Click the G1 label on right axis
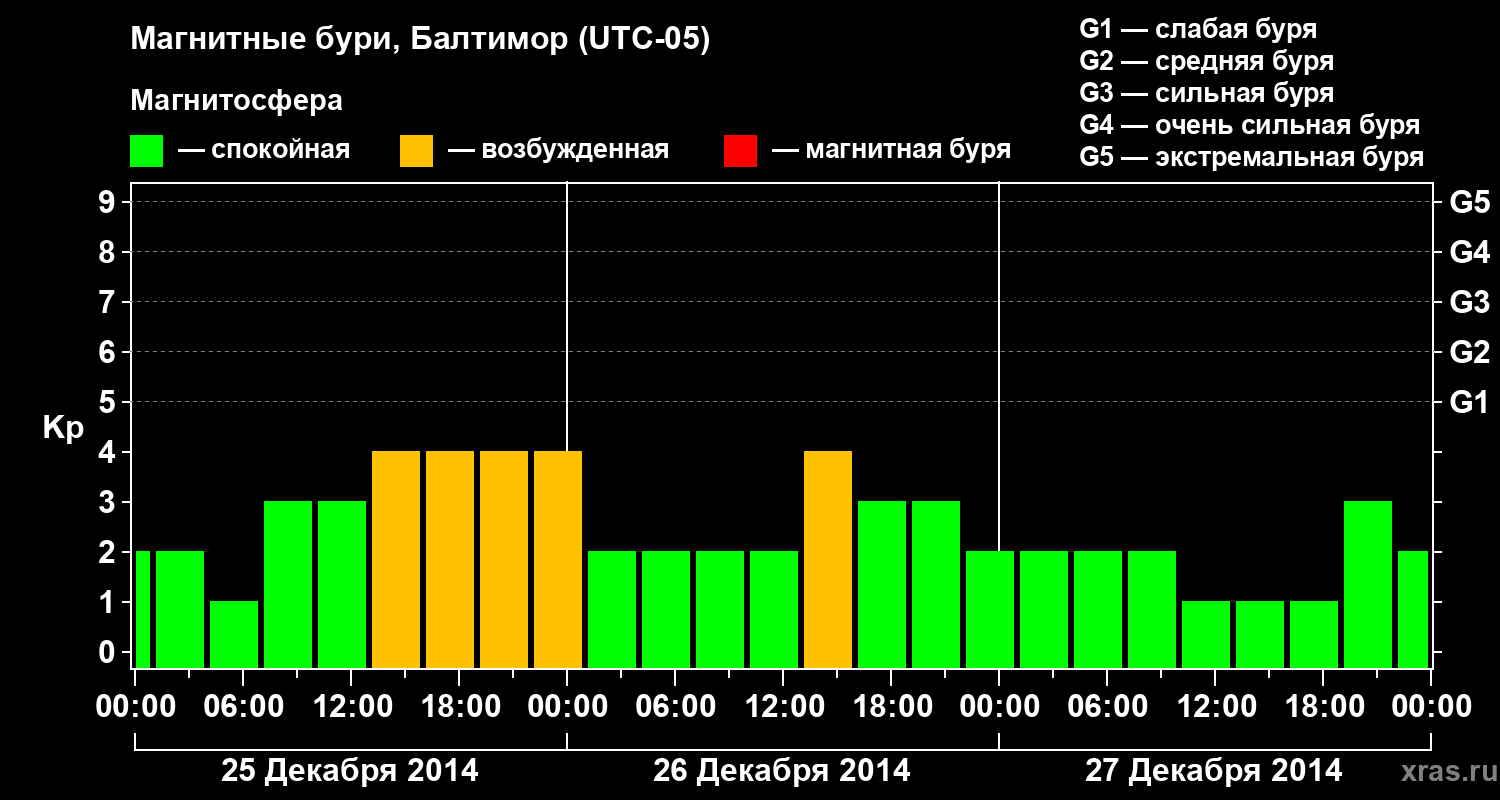This screenshot has width=1500, height=800. (x=1469, y=403)
